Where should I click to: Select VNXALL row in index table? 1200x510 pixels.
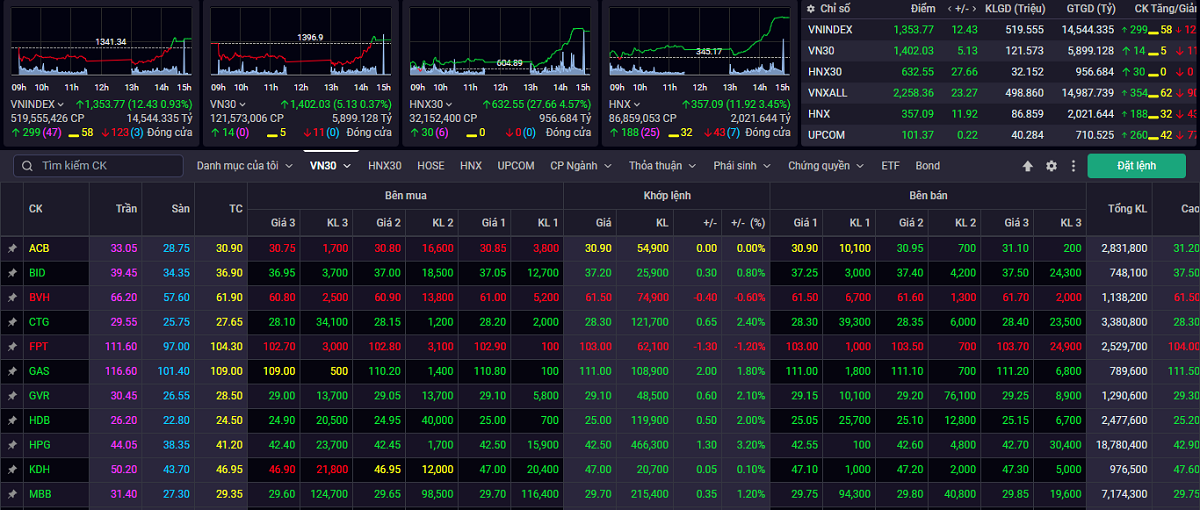(1001, 92)
